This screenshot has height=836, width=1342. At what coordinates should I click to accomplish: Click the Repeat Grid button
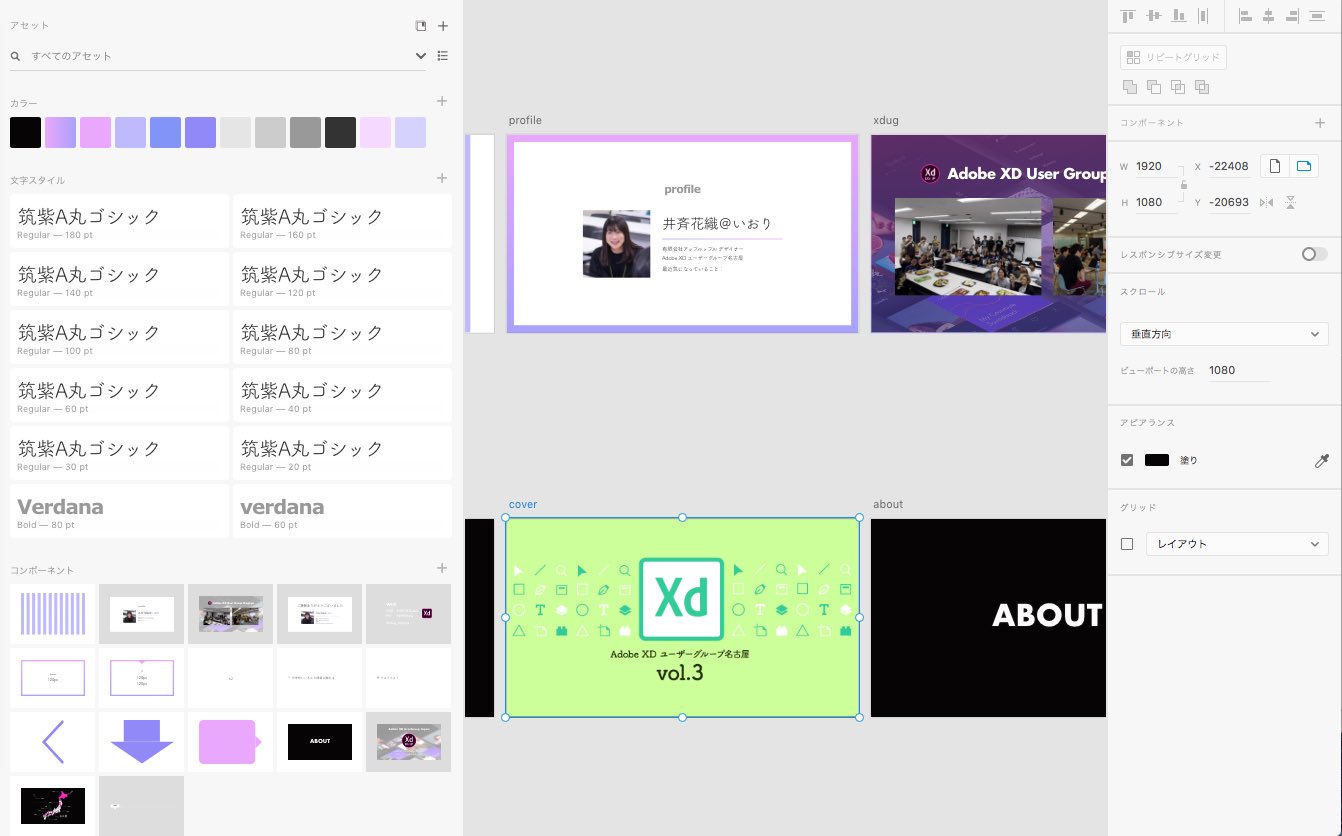click(x=1174, y=58)
